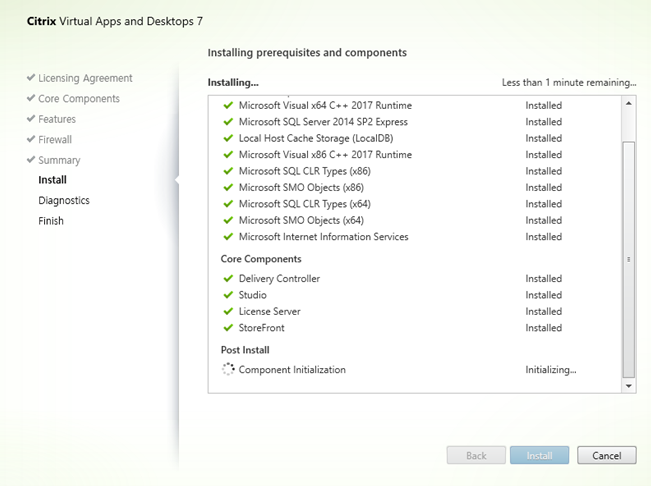The height and width of the screenshot is (486, 651).
Task: Select the Diagnostics step
Action: pos(64,200)
